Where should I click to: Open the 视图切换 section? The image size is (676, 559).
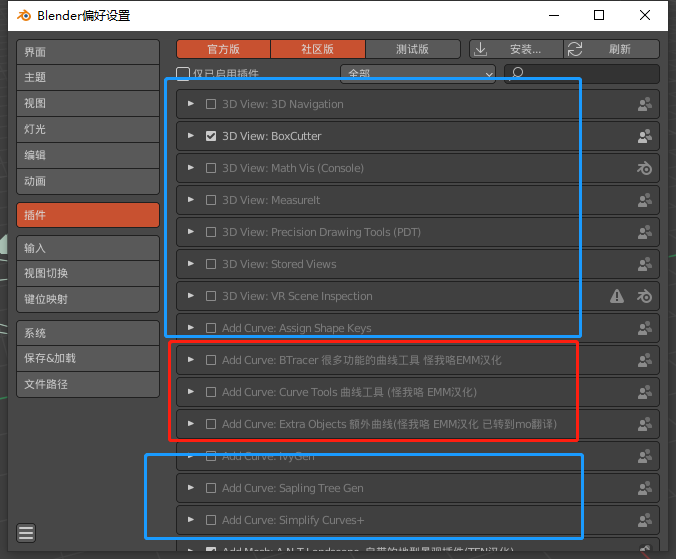(88, 273)
